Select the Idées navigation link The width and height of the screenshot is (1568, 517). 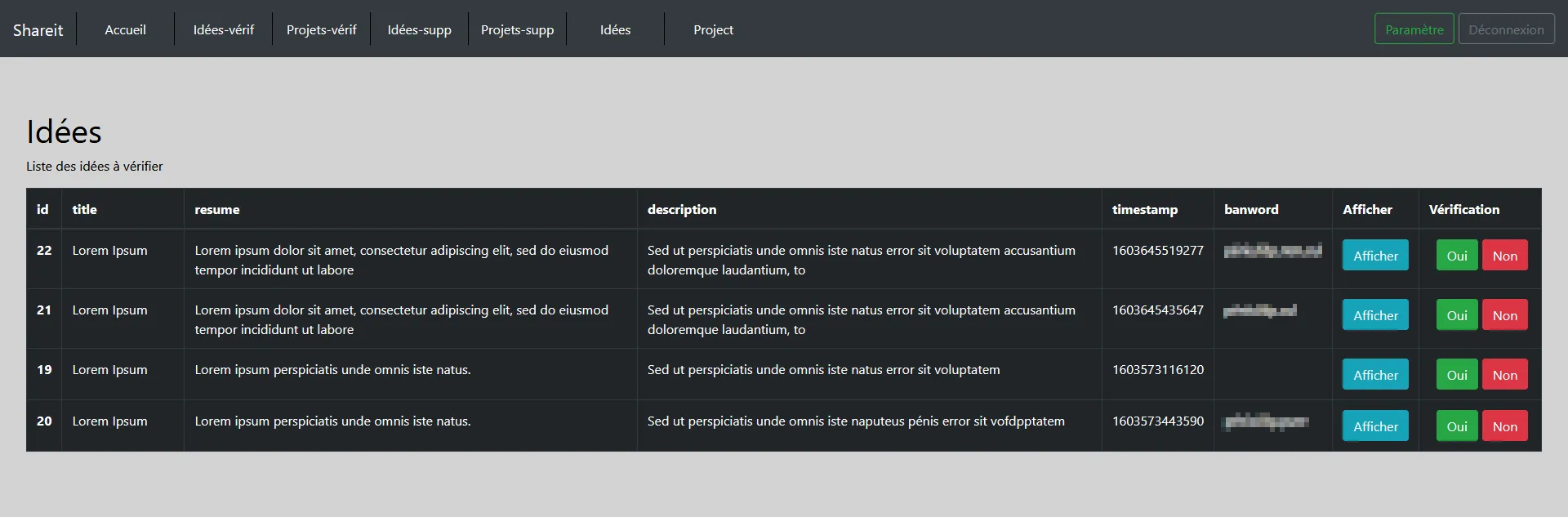(615, 30)
